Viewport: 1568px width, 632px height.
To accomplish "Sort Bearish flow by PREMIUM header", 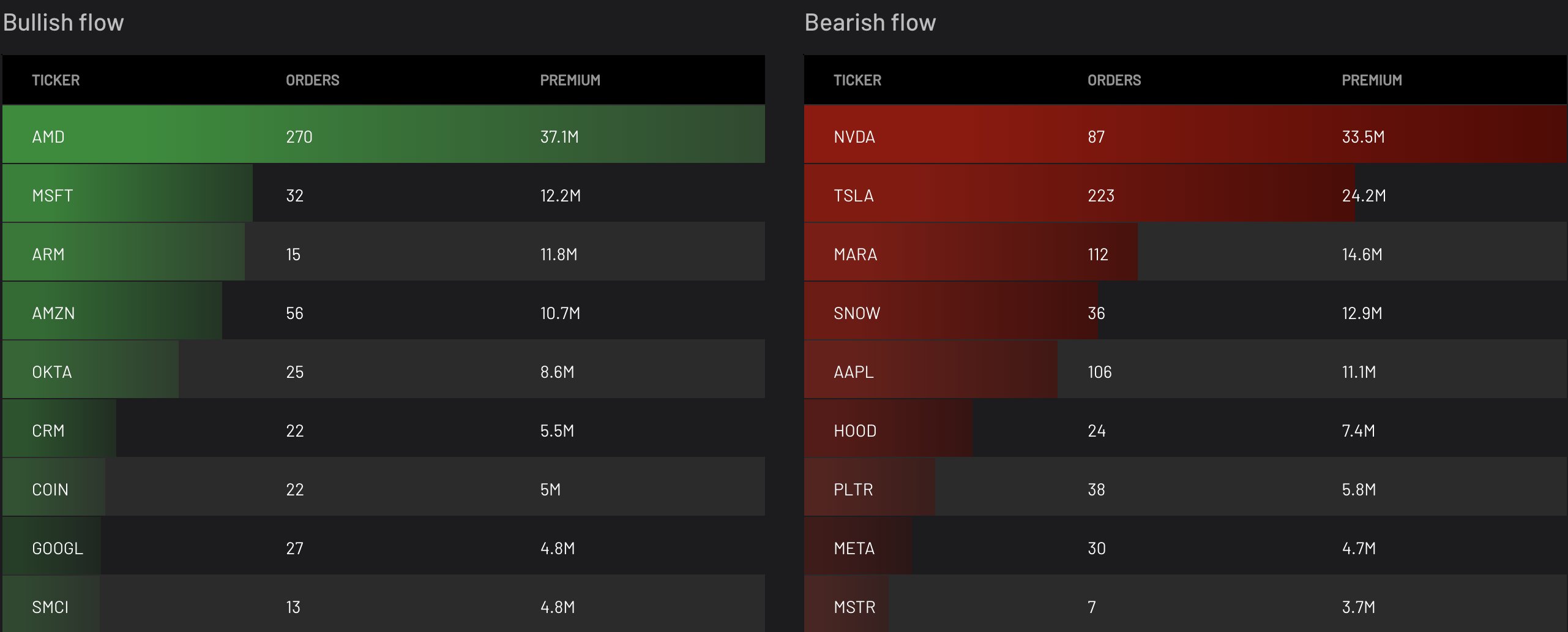I will pyautogui.click(x=1372, y=80).
